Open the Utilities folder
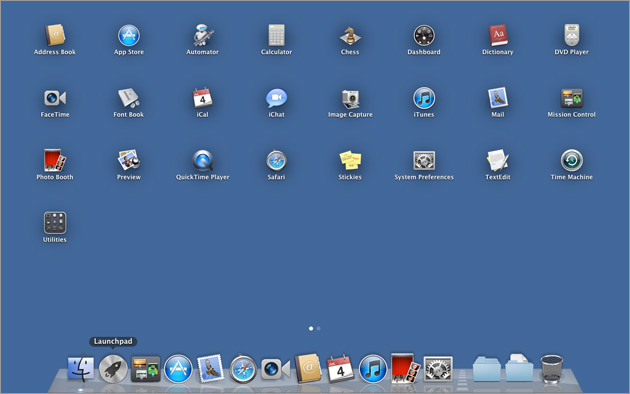 point(55,223)
